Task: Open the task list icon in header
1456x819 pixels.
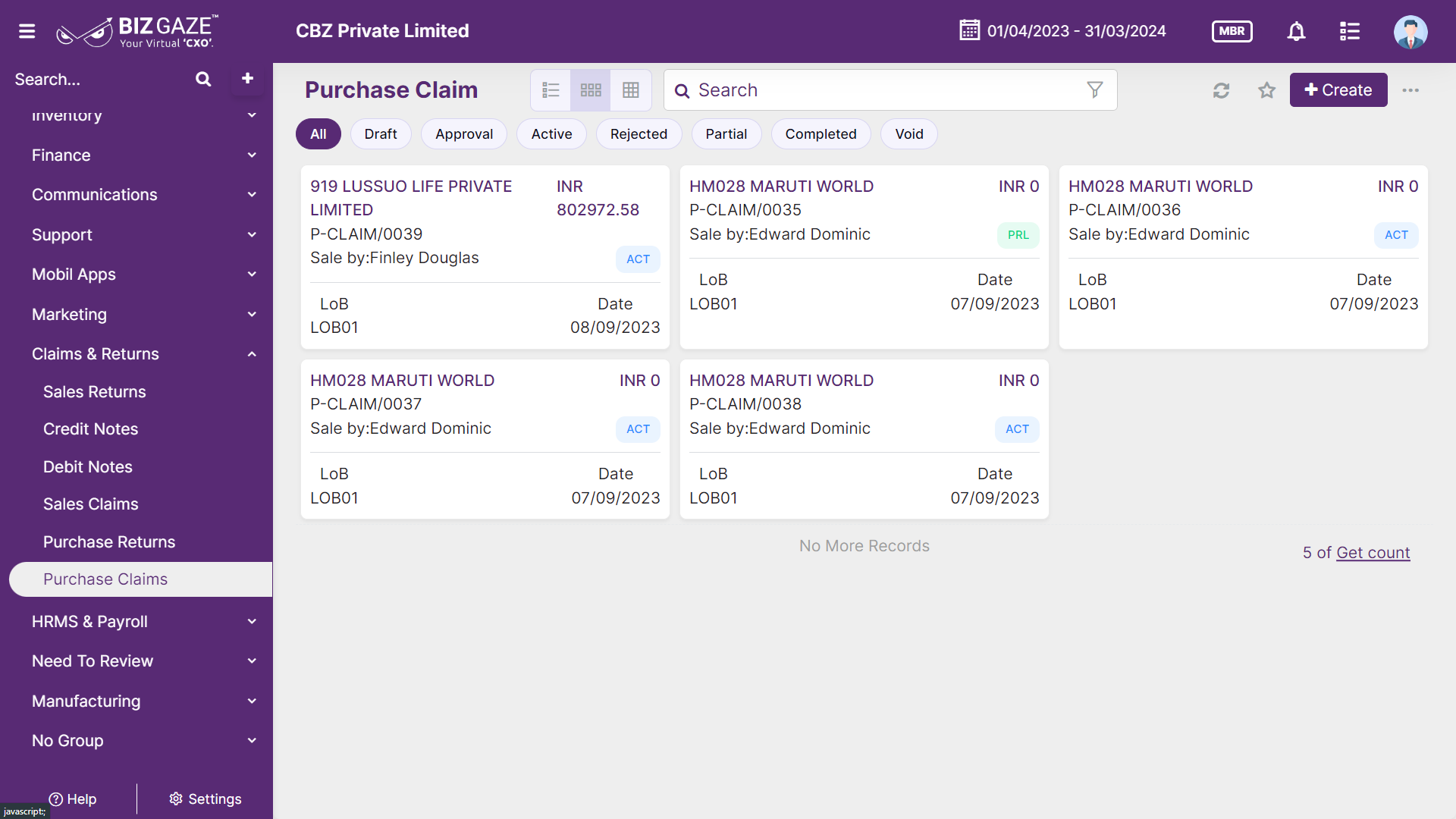Action: click(x=1349, y=31)
